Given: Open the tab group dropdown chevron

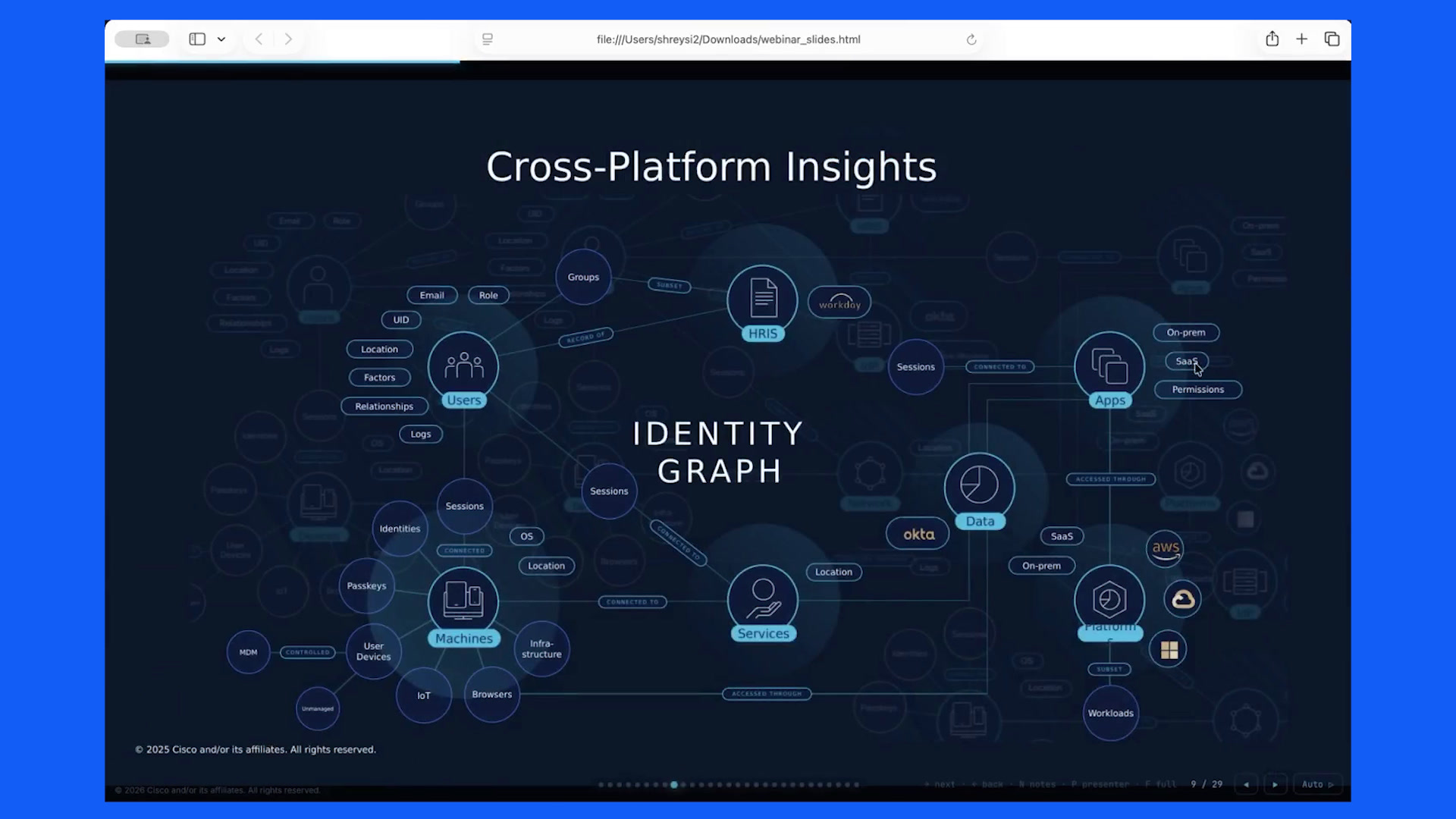Looking at the screenshot, I should [221, 39].
